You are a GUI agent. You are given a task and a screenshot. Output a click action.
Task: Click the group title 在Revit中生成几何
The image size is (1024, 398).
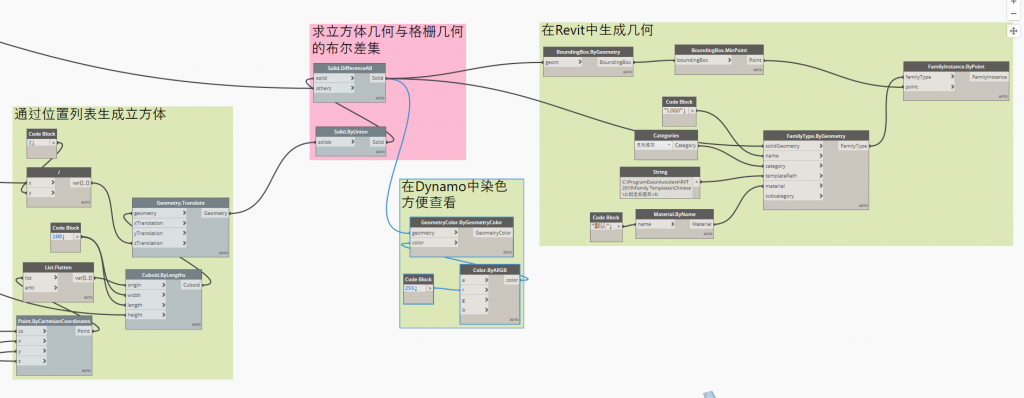tap(597, 30)
